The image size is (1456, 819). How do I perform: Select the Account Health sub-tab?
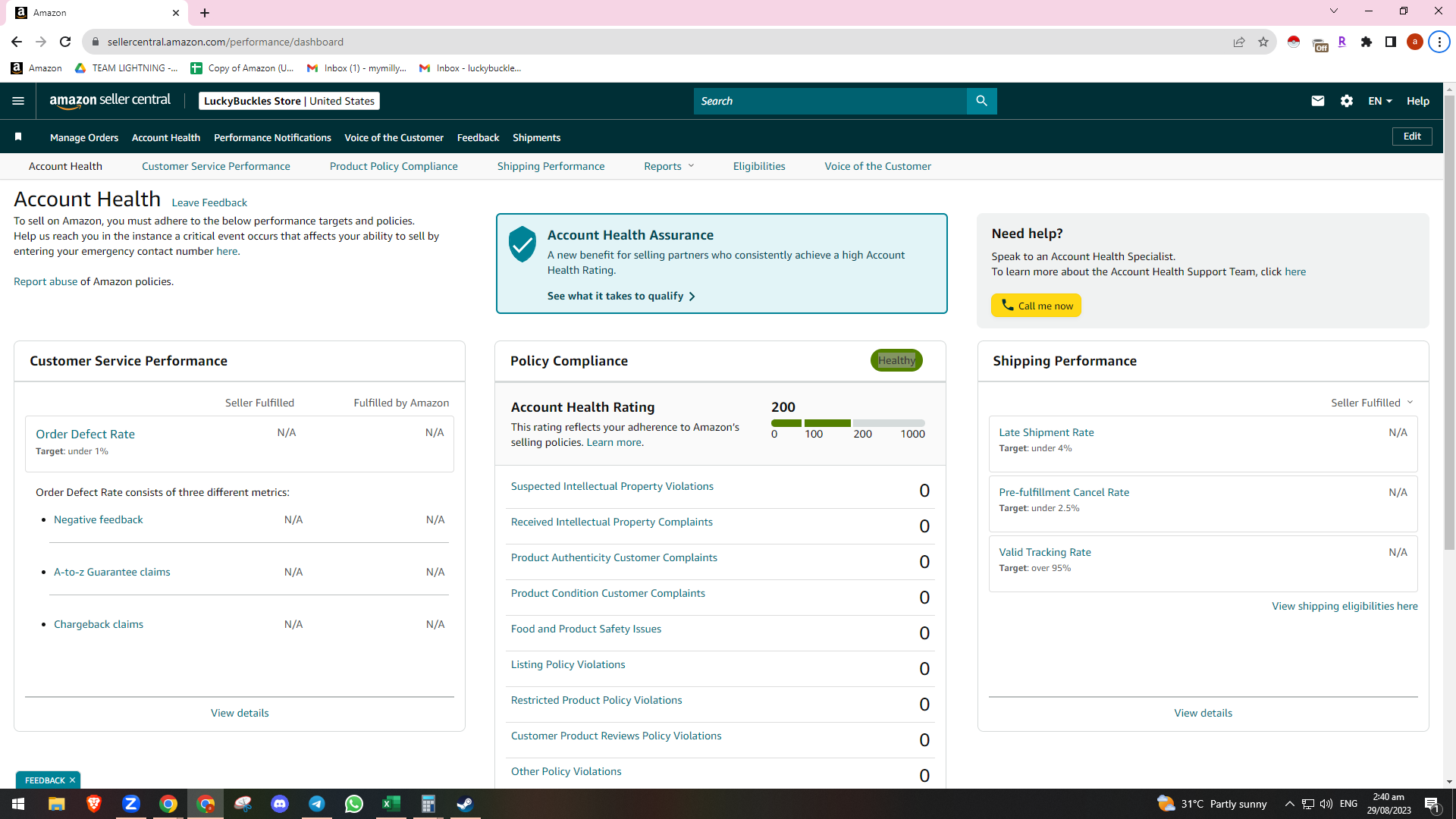pos(65,166)
